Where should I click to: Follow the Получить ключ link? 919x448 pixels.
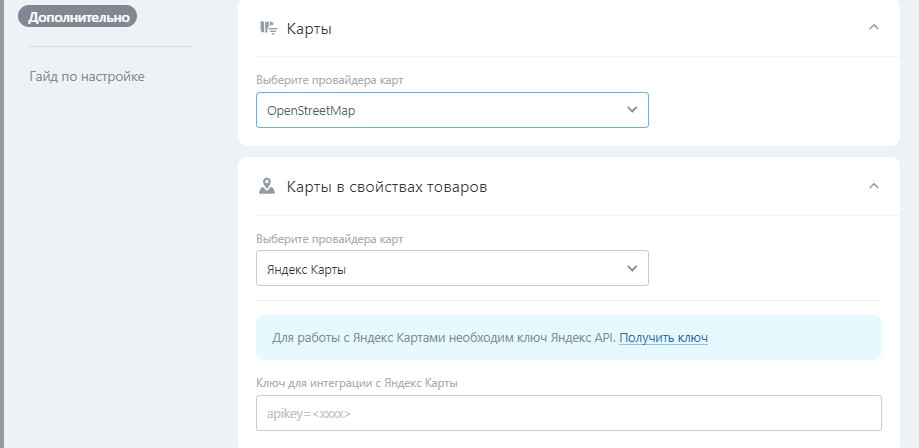(663, 338)
